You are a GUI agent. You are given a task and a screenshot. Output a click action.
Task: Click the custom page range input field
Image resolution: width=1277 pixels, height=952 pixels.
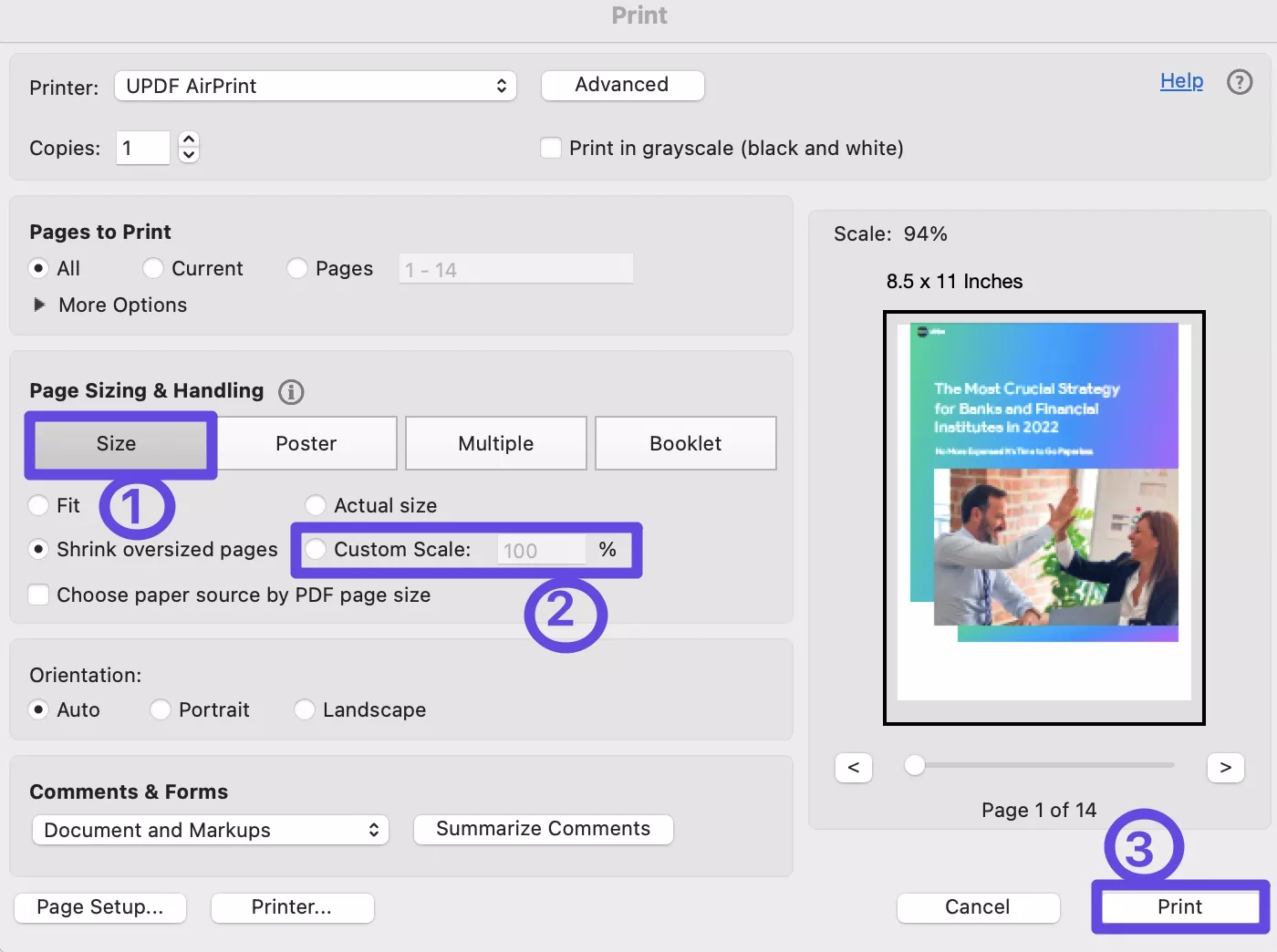pyautogui.click(x=515, y=268)
